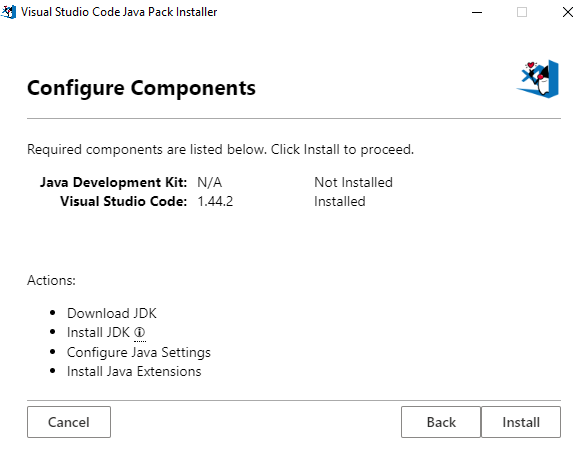Select the Download JDK action item

click(112, 313)
